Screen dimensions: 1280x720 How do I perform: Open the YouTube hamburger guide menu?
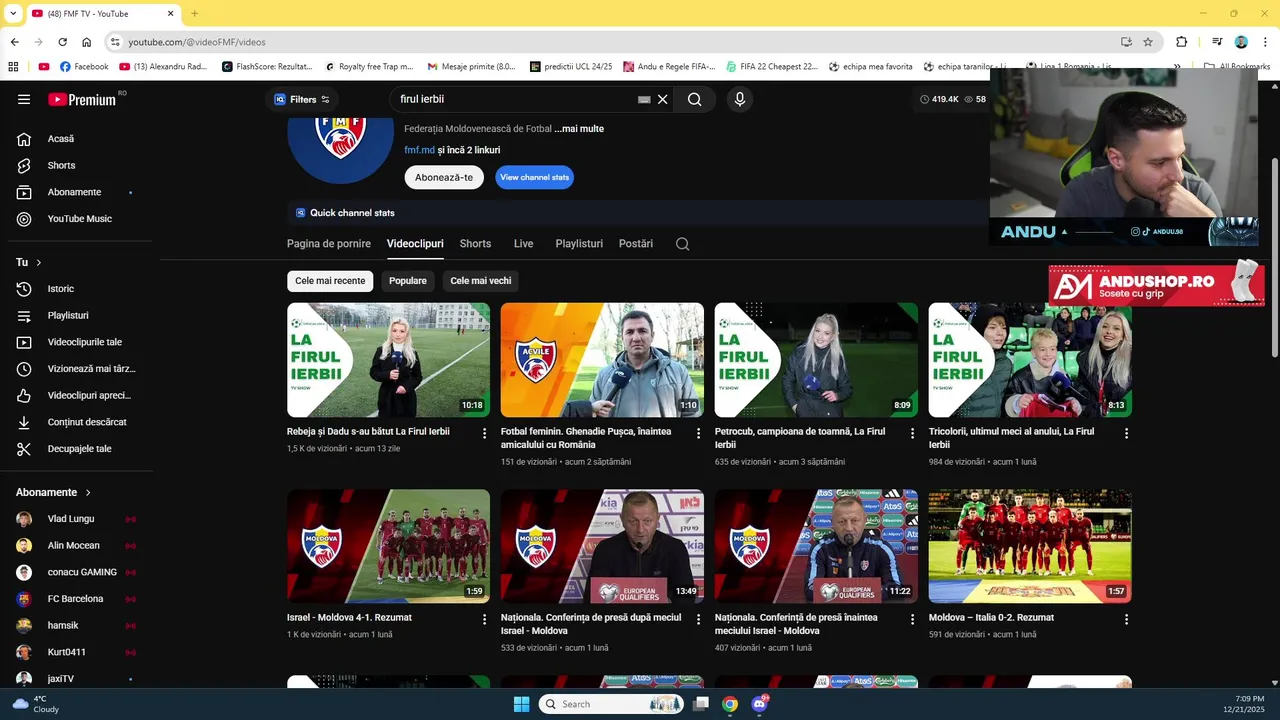[24, 99]
